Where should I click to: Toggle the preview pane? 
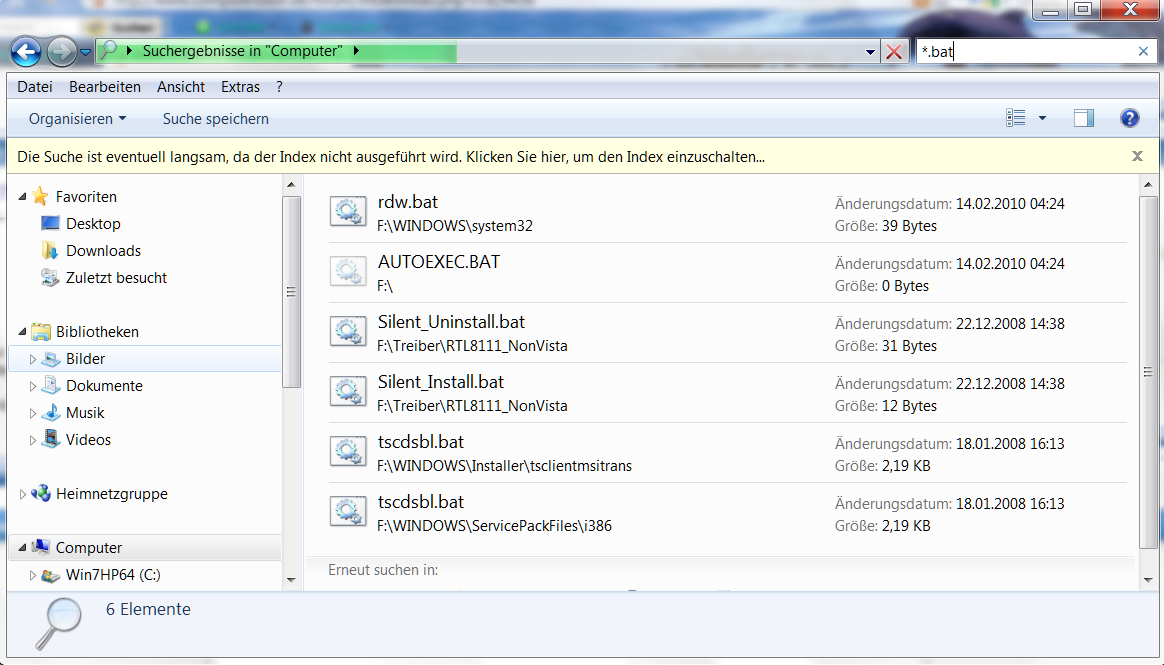coord(1084,118)
